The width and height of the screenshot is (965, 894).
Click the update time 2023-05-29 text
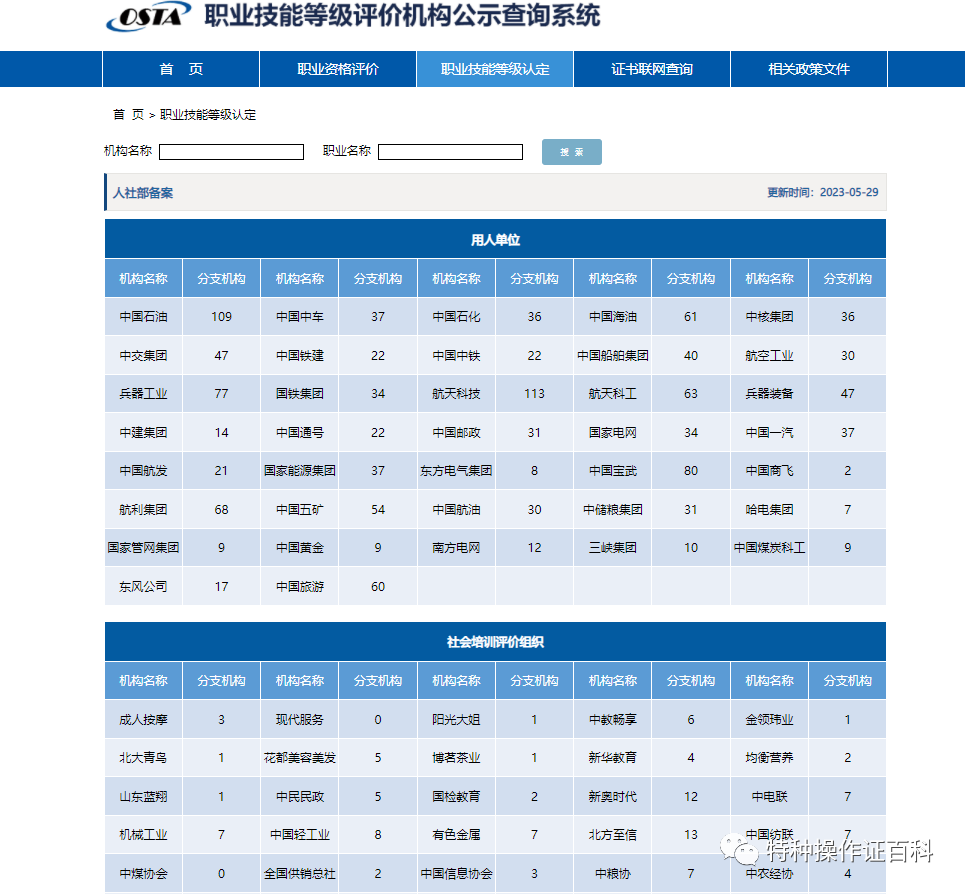(x=823, y=193)
